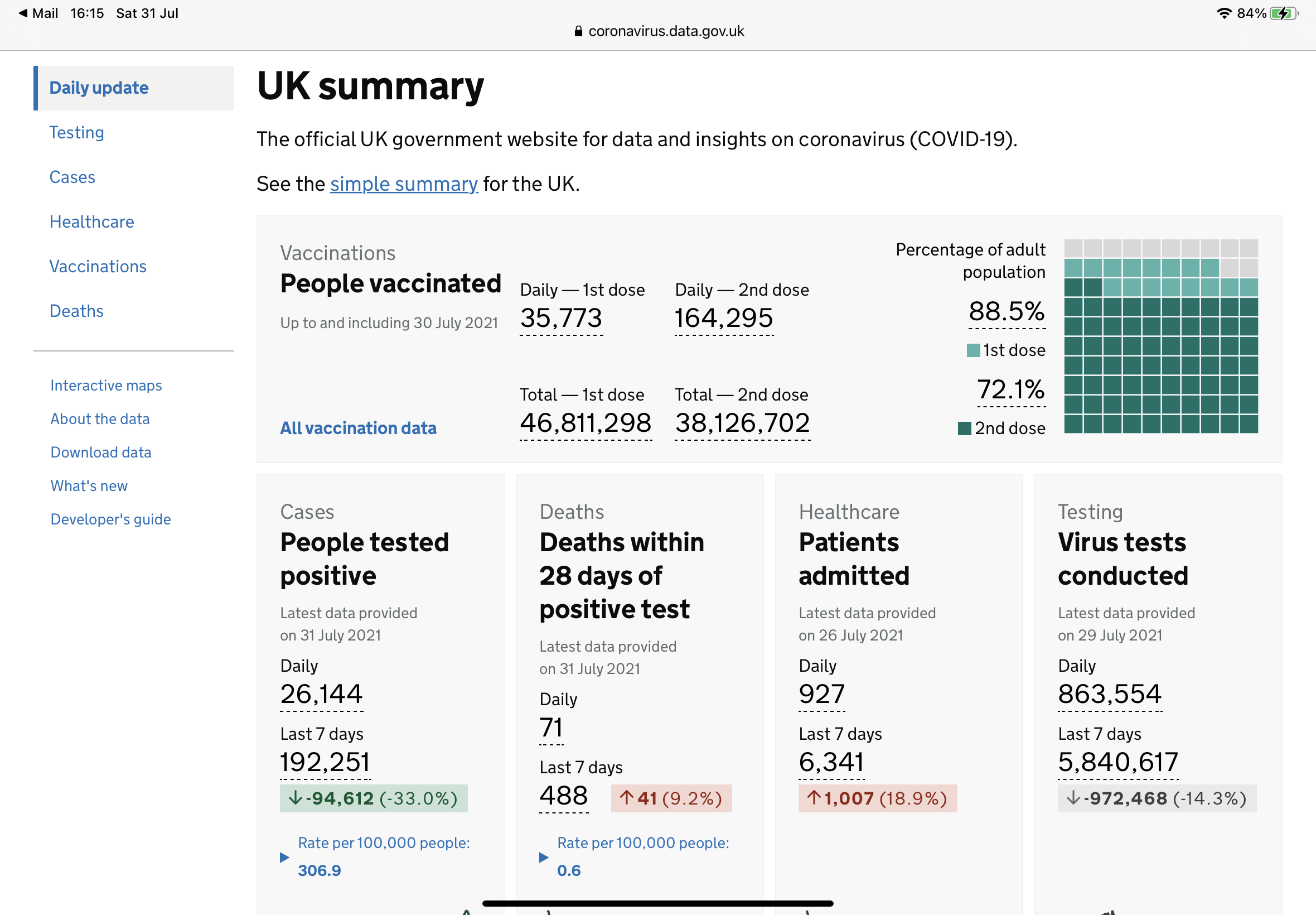Select Vaccinations in the side navigation

(x=98, y=267)
